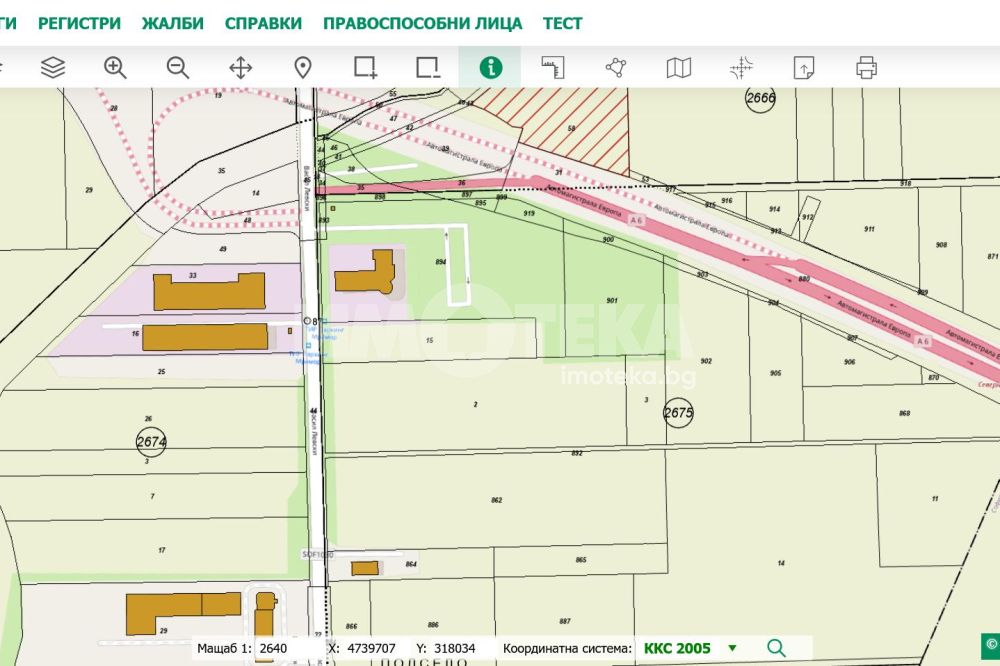Click parcel number 17 on the map
The image size is (1000, 666).
point(162,550)
